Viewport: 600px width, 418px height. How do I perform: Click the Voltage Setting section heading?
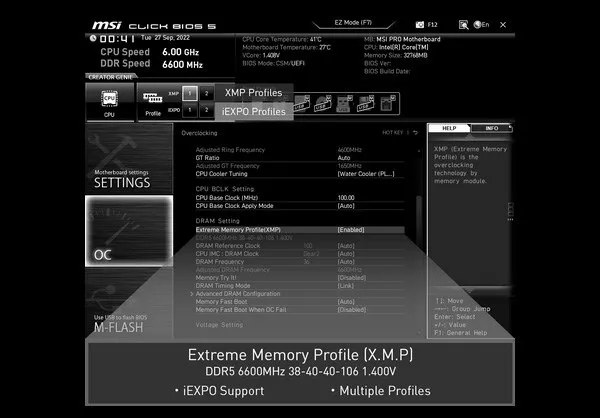point(219,325)
